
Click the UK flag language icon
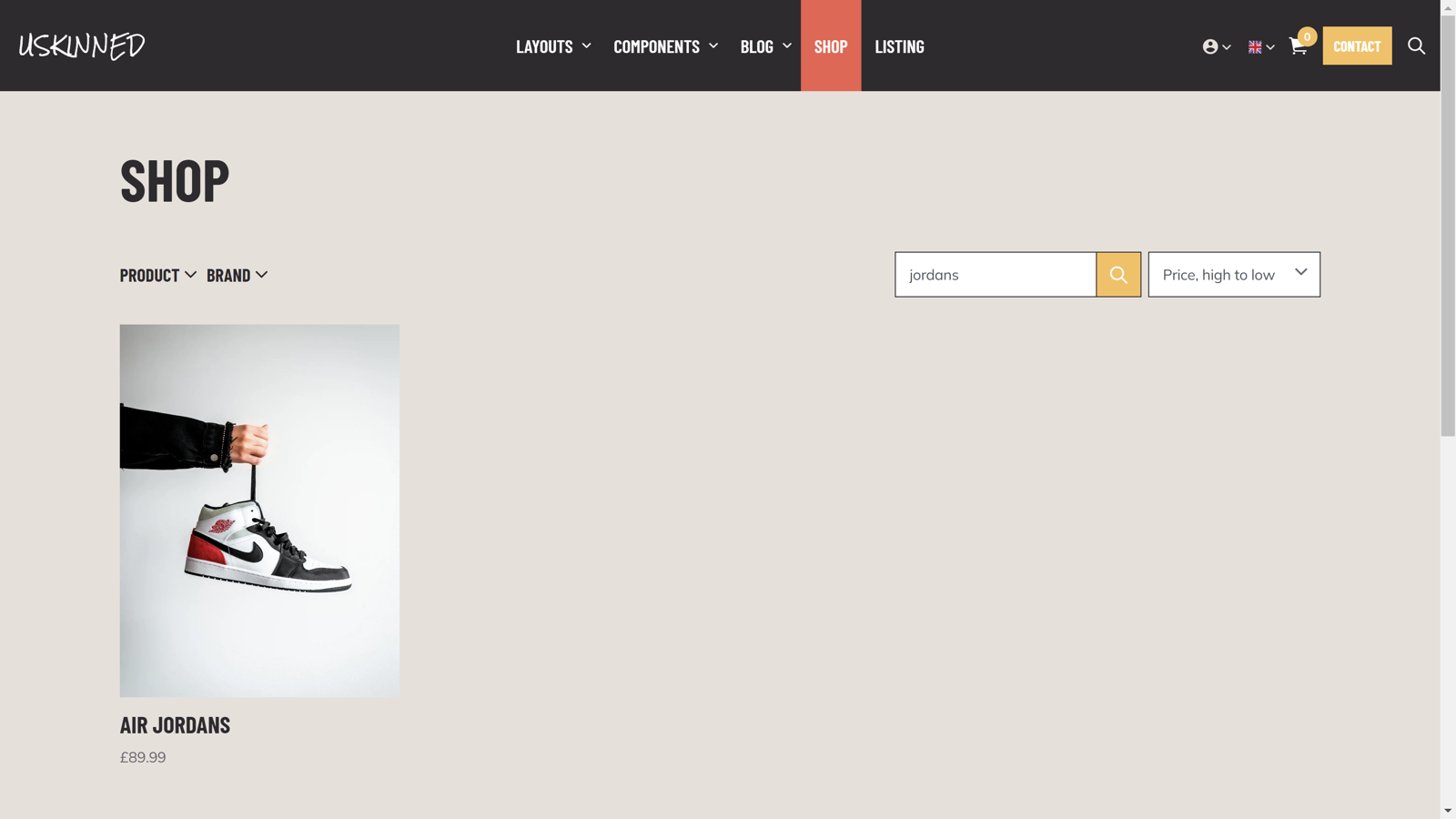1260,46
